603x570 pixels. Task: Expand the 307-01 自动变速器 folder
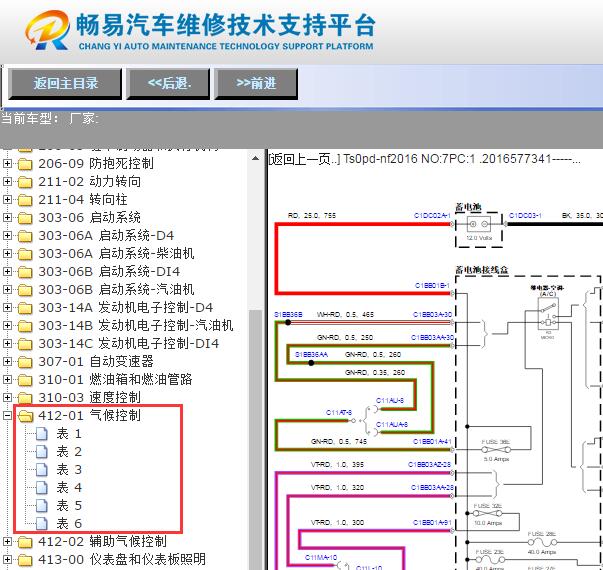pyautogui.click(x=7, y=362)
